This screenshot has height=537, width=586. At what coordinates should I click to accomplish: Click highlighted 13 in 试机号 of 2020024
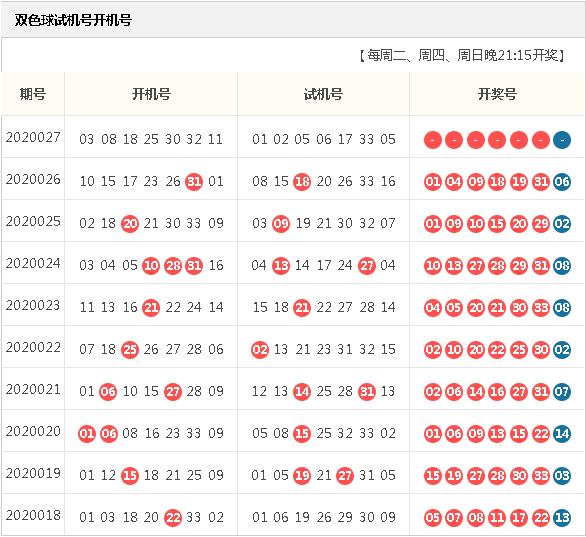(281, 266)
